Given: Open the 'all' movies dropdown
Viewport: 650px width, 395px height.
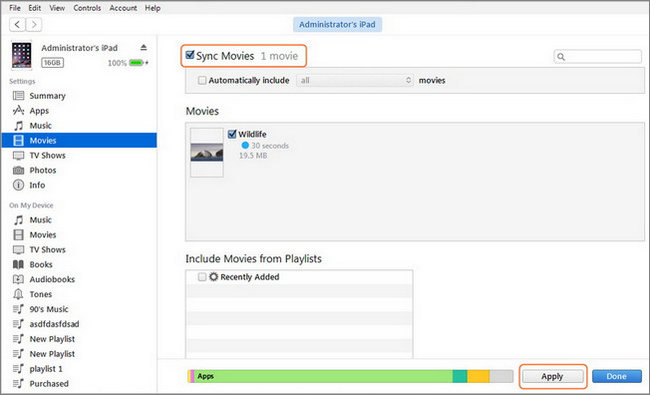Looking at the screenshot, I should [355, 80].
